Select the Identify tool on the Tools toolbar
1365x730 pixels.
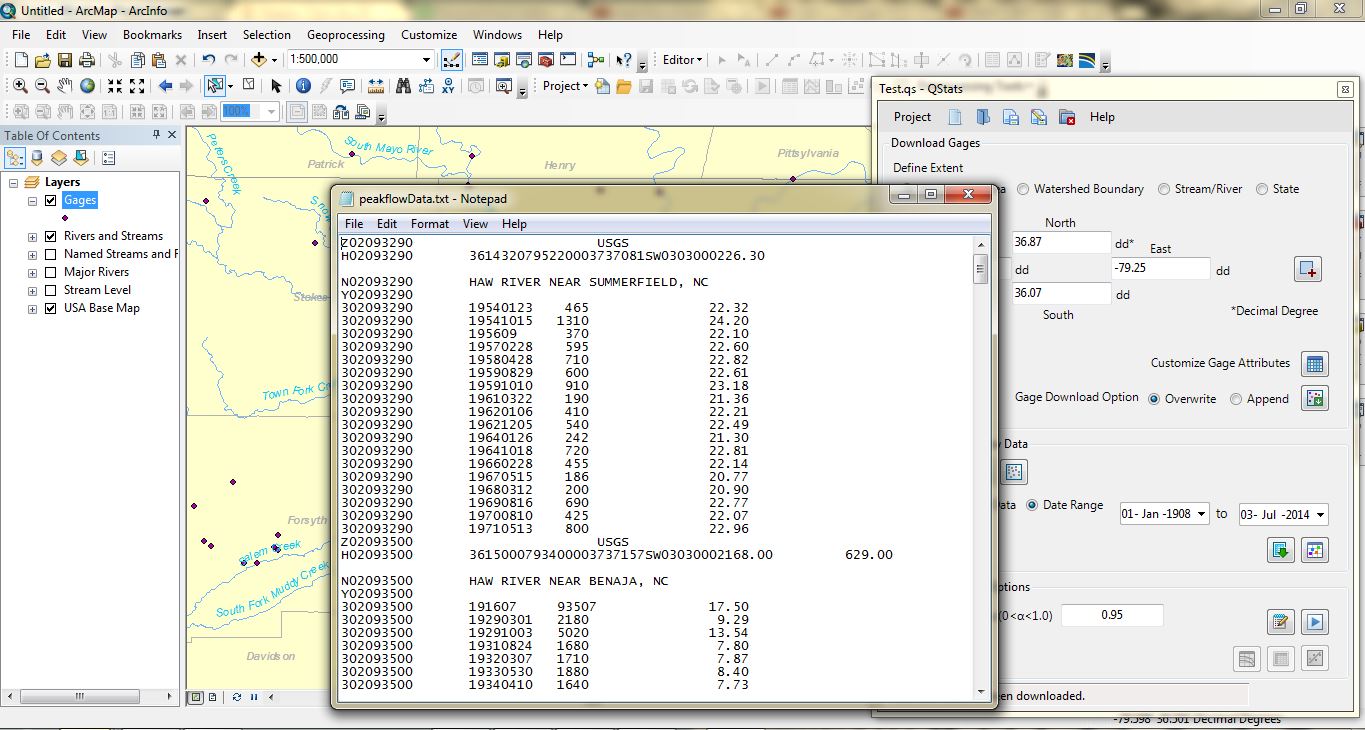click(x=303, y=84)
